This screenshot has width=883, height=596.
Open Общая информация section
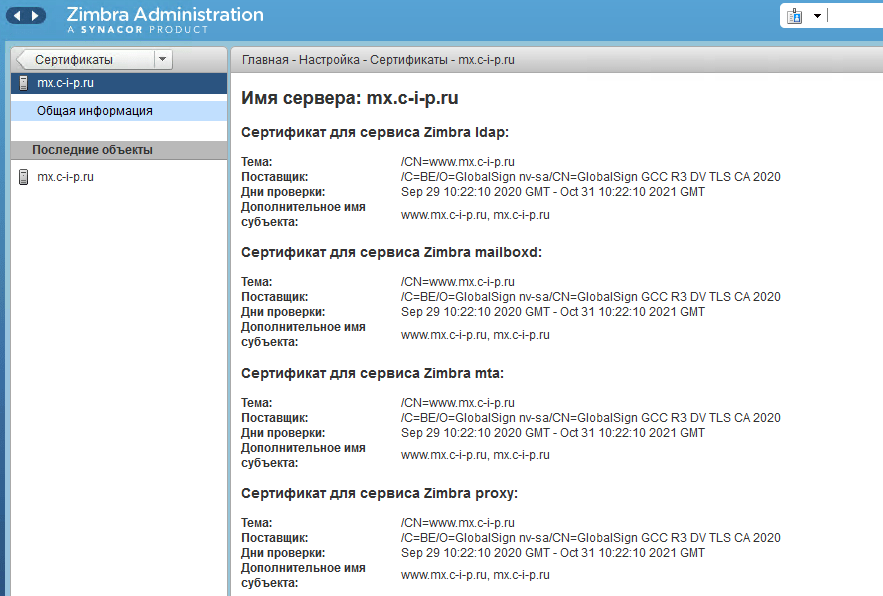click(119, 111)
